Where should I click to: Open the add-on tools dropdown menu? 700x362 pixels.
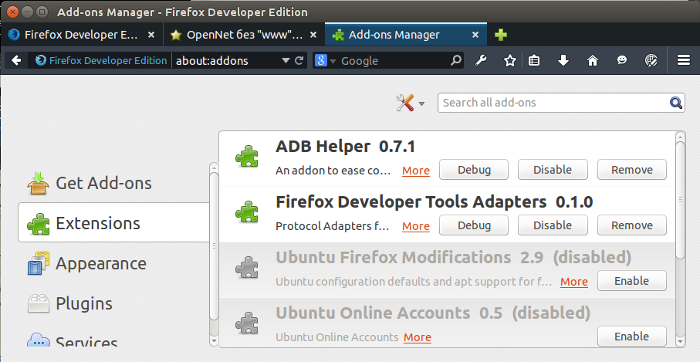(410, 103)
